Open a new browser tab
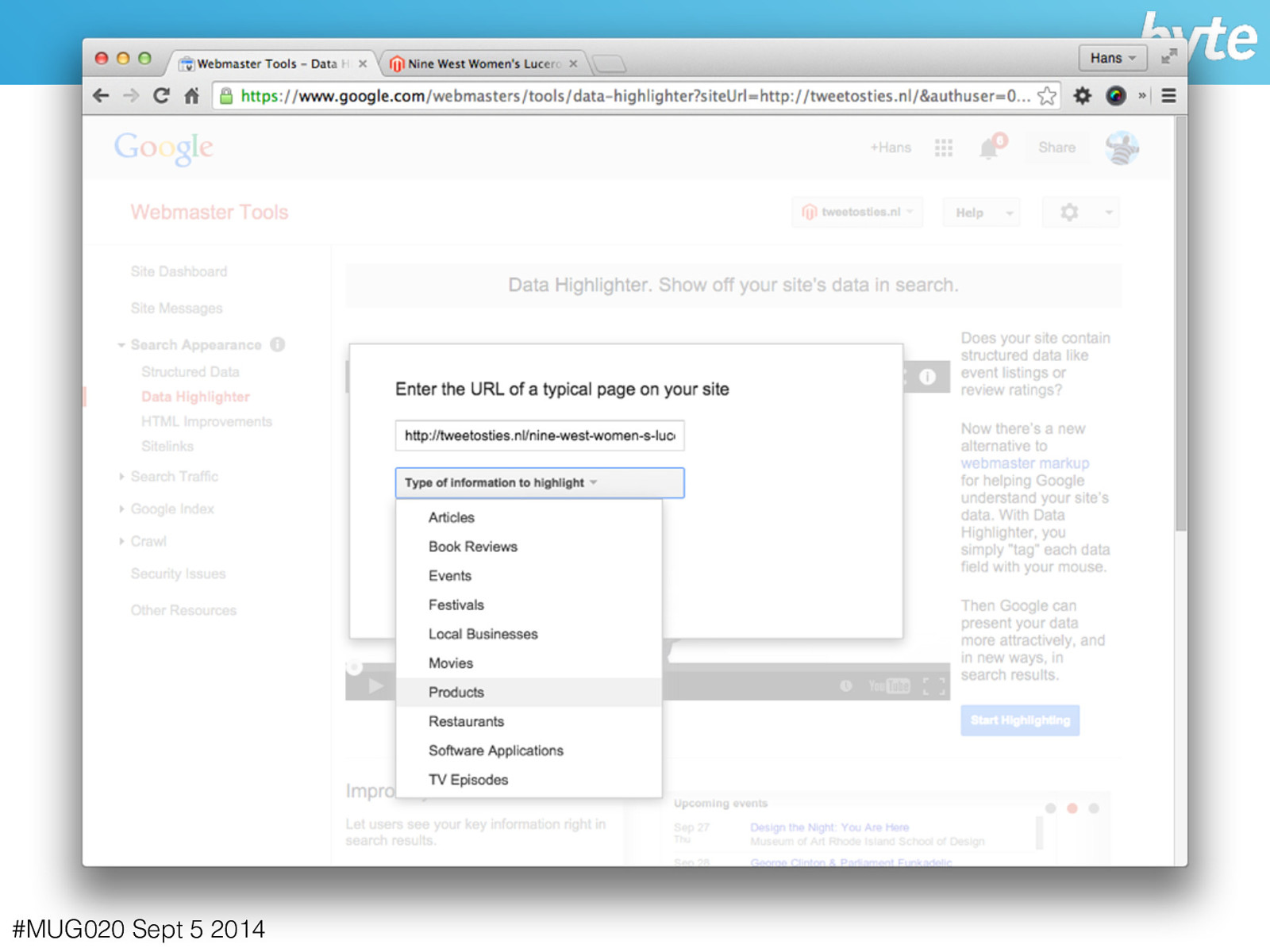1270x952 pixels. (609, 63)
